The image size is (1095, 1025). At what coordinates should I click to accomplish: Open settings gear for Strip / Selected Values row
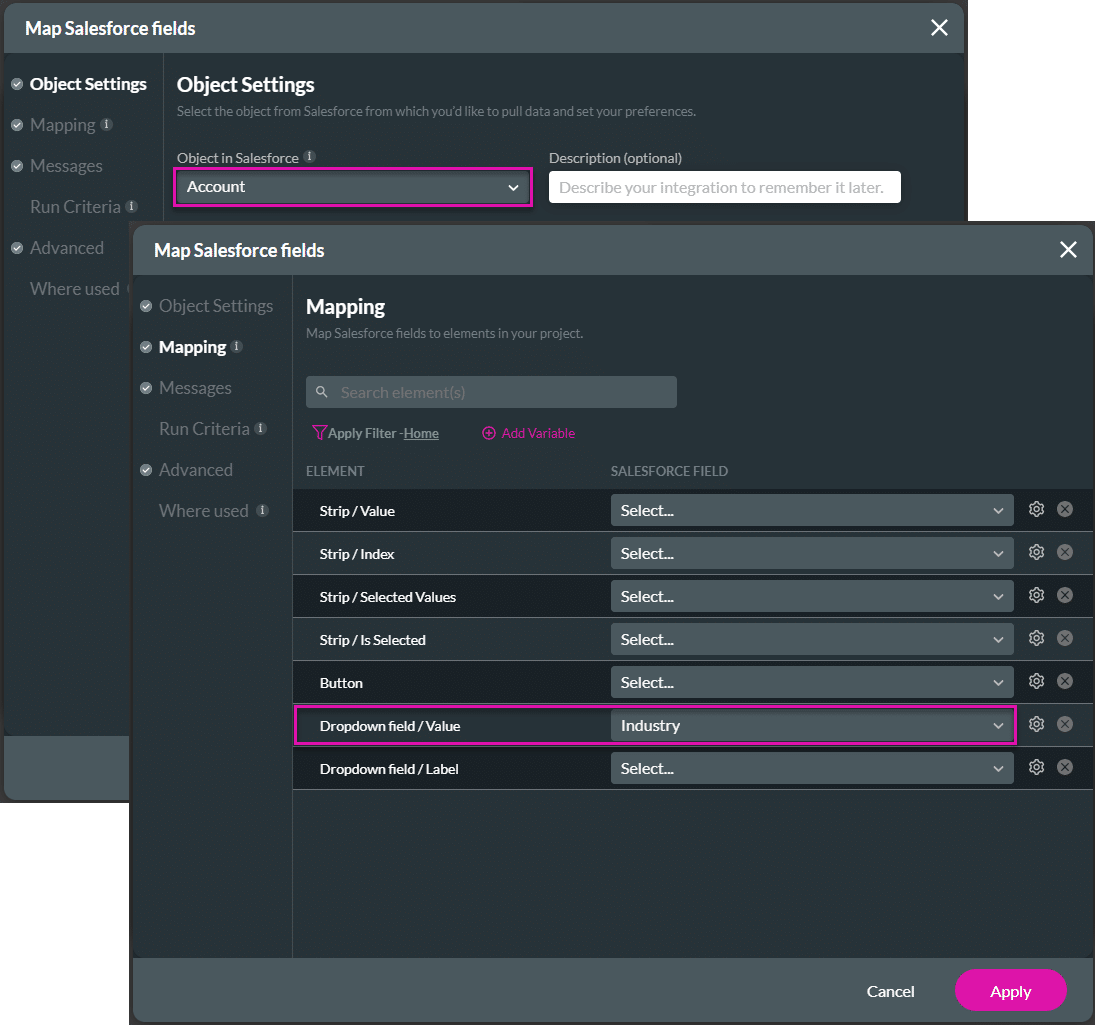point(1036,595)
